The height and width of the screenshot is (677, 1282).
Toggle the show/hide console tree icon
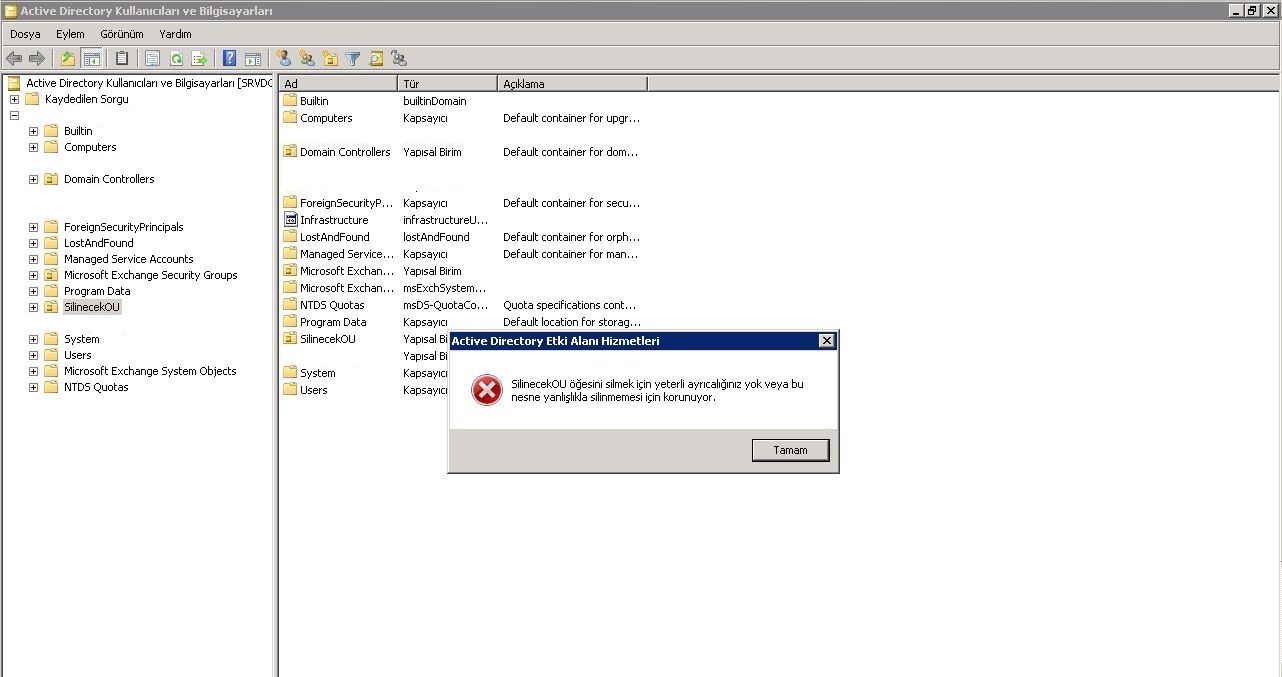tap(91, 59)
